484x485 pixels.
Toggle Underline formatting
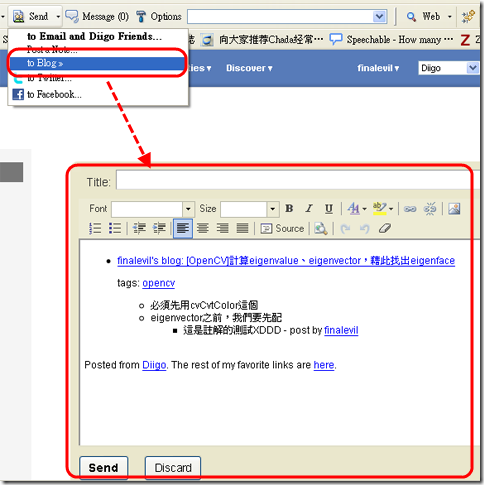point(329,208)
